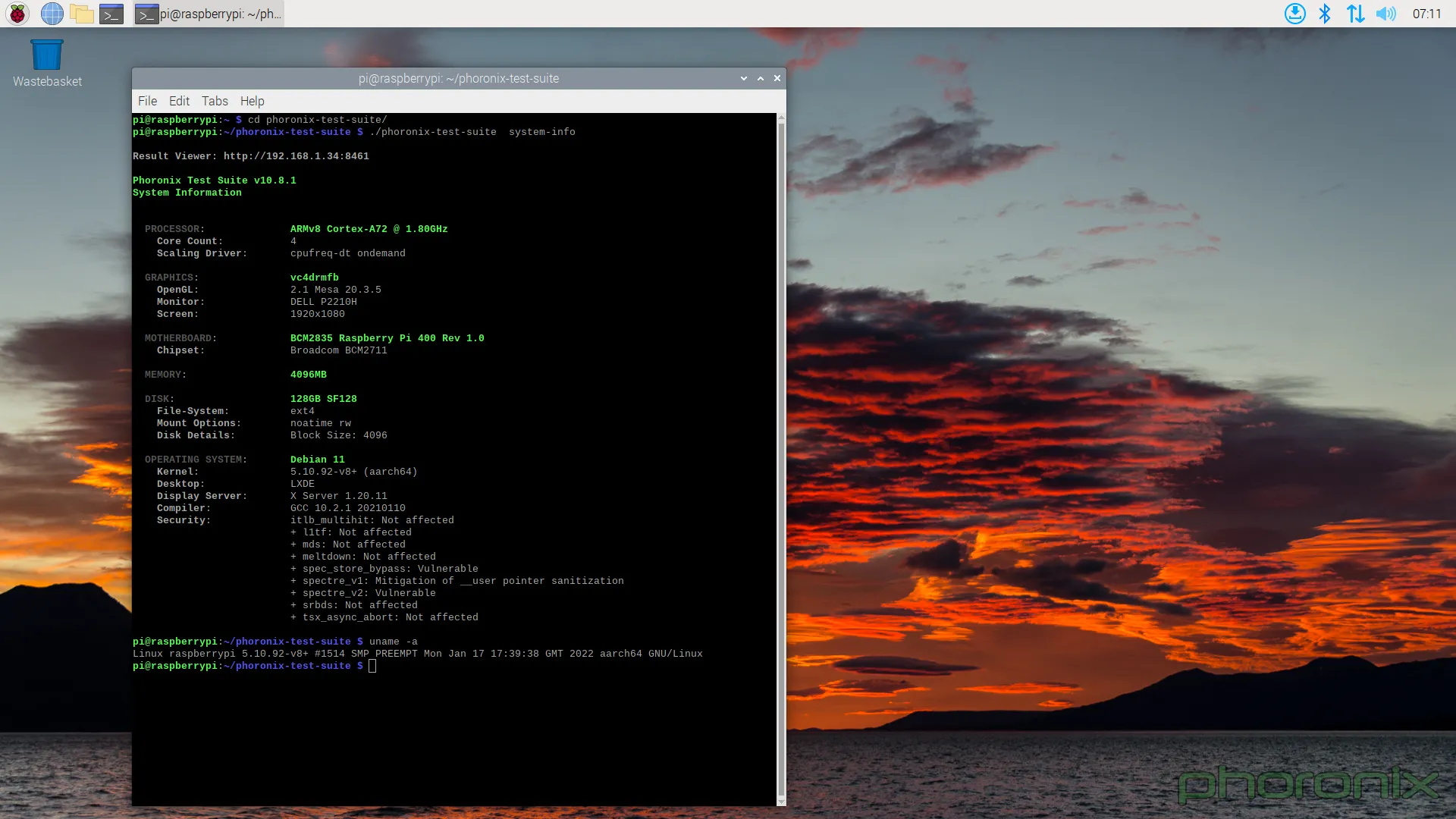Open the Tabs menu in terminal

pyautogui.click(x=215, y=101)
